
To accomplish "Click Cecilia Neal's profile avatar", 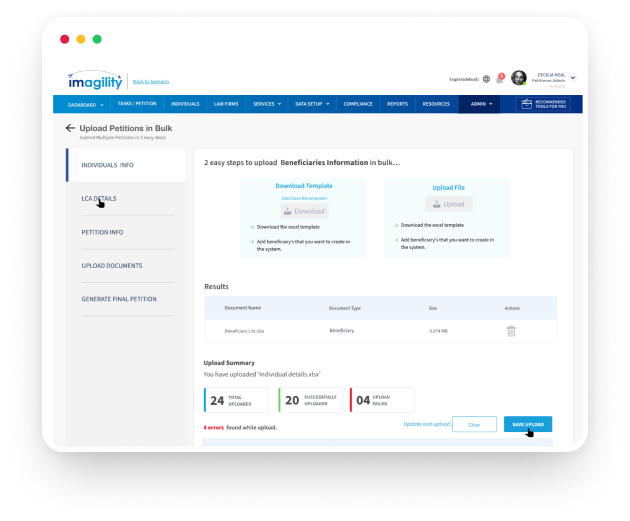I will 518,78.
